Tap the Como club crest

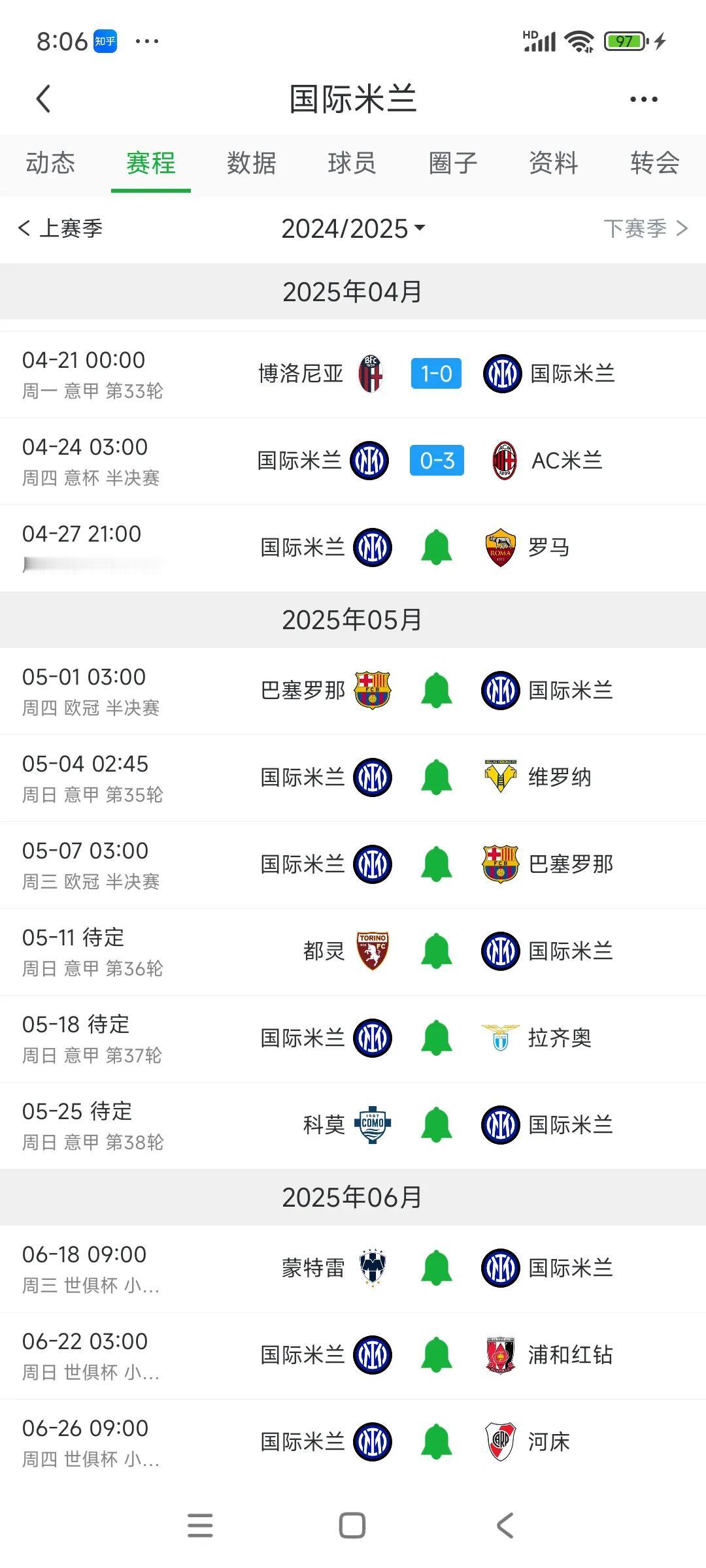[372, 1124]
